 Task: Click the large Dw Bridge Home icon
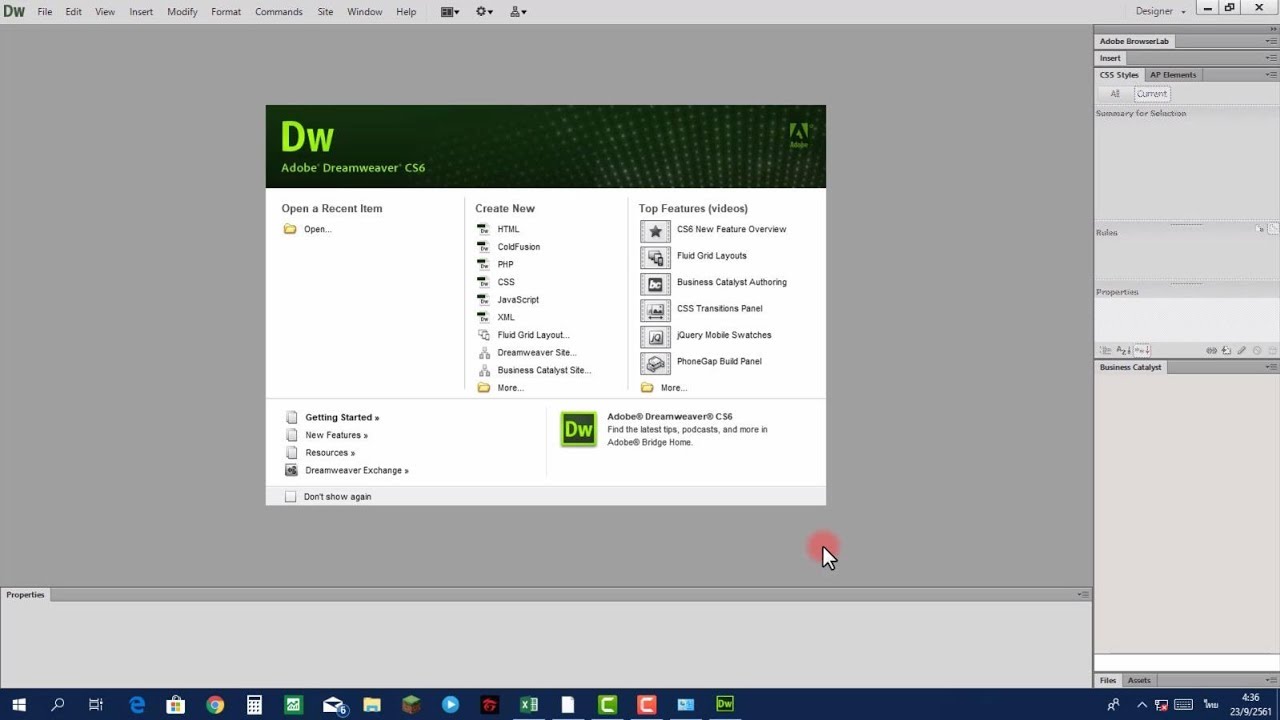[578, 429]
